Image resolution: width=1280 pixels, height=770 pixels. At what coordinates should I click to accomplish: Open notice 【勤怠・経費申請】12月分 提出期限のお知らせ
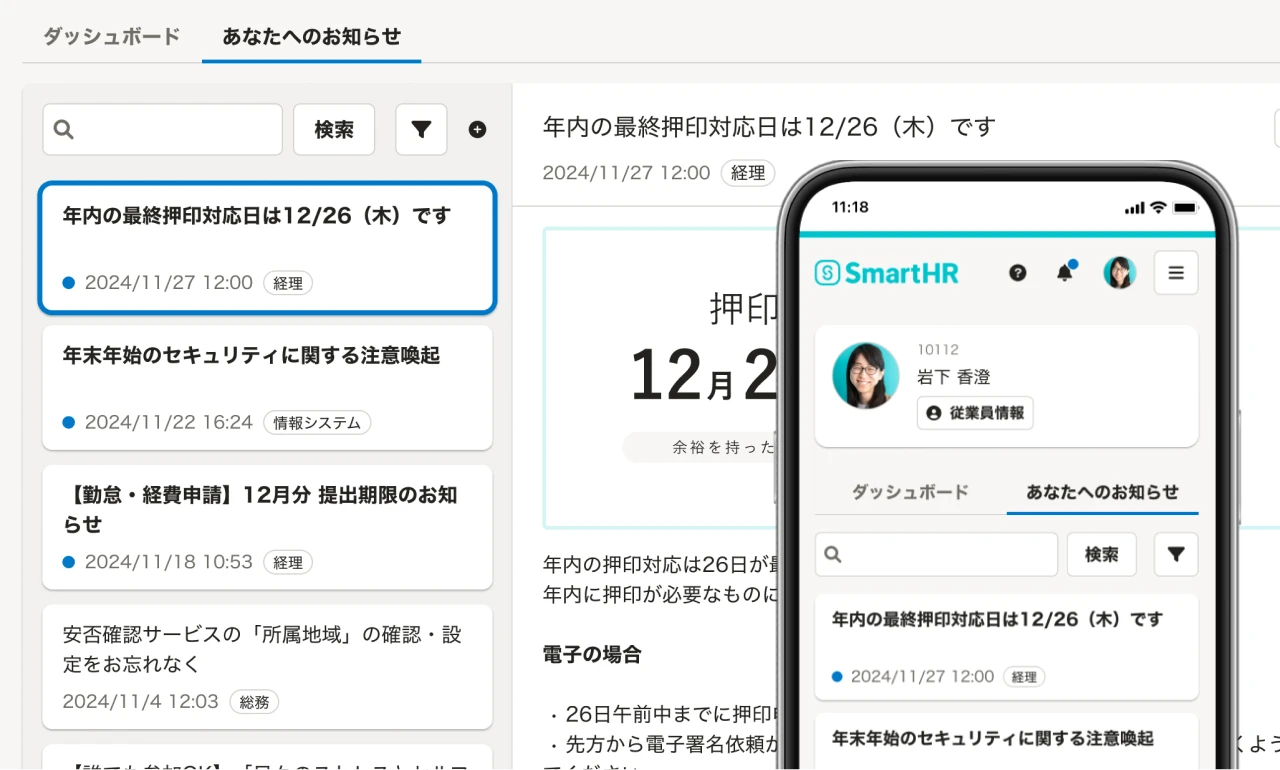(267, 527)
